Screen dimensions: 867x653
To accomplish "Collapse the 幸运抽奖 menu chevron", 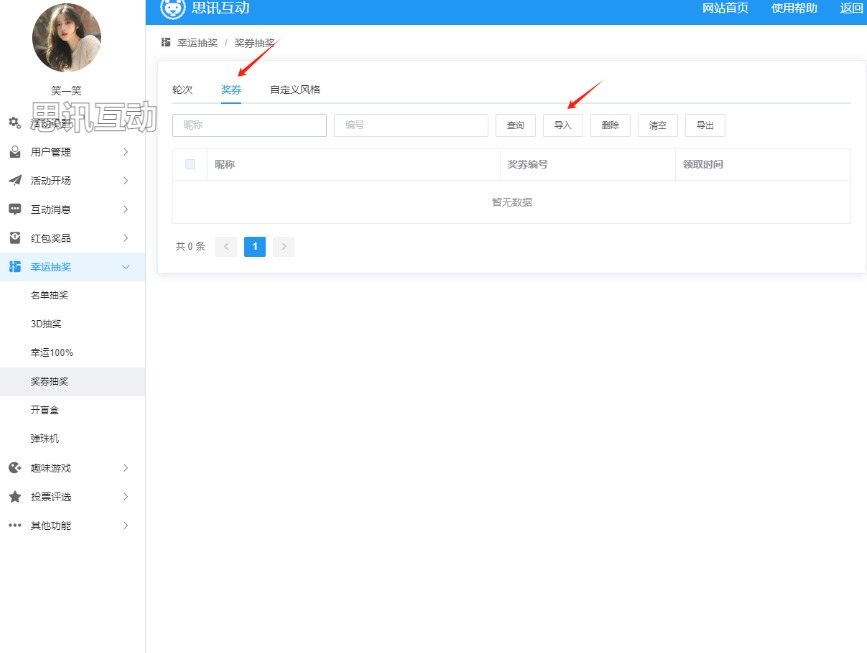I will (x=125, y=267).
